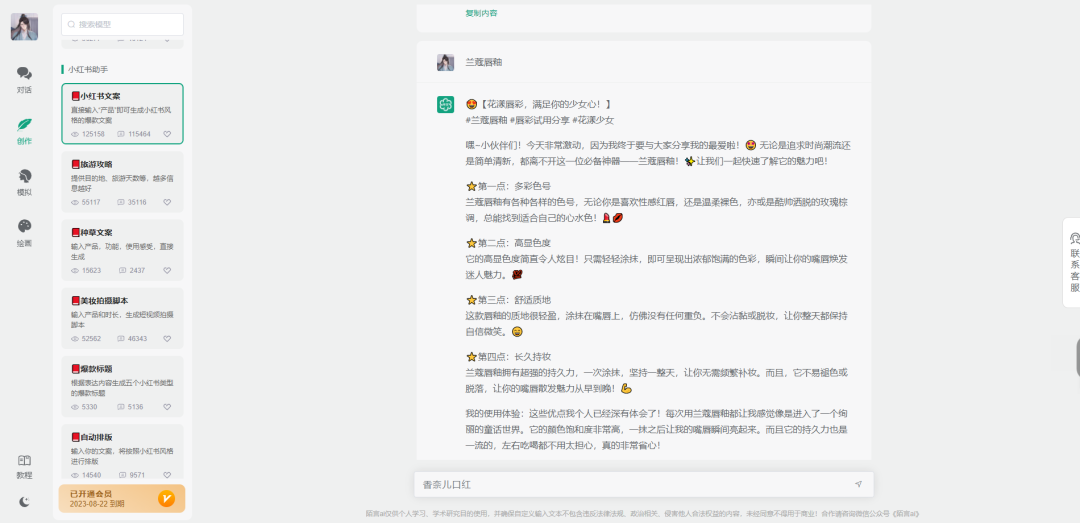Favorite the 美妆拍摄脚本 card with its heart
1080x523 pixels.
click(167, 339)
